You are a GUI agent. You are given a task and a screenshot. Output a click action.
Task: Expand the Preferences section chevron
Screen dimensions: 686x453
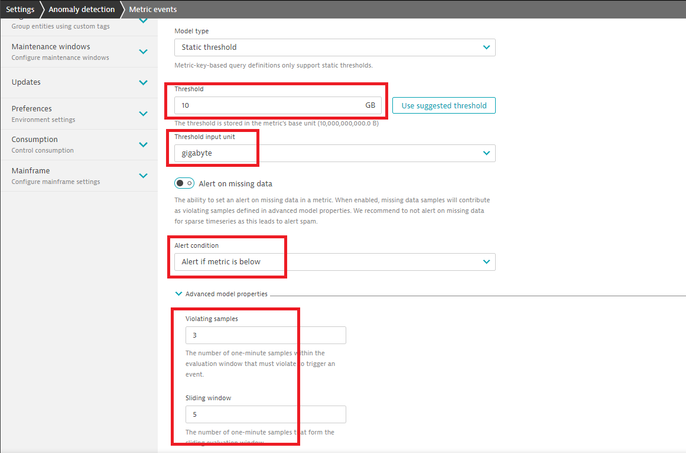click(144, 113)
